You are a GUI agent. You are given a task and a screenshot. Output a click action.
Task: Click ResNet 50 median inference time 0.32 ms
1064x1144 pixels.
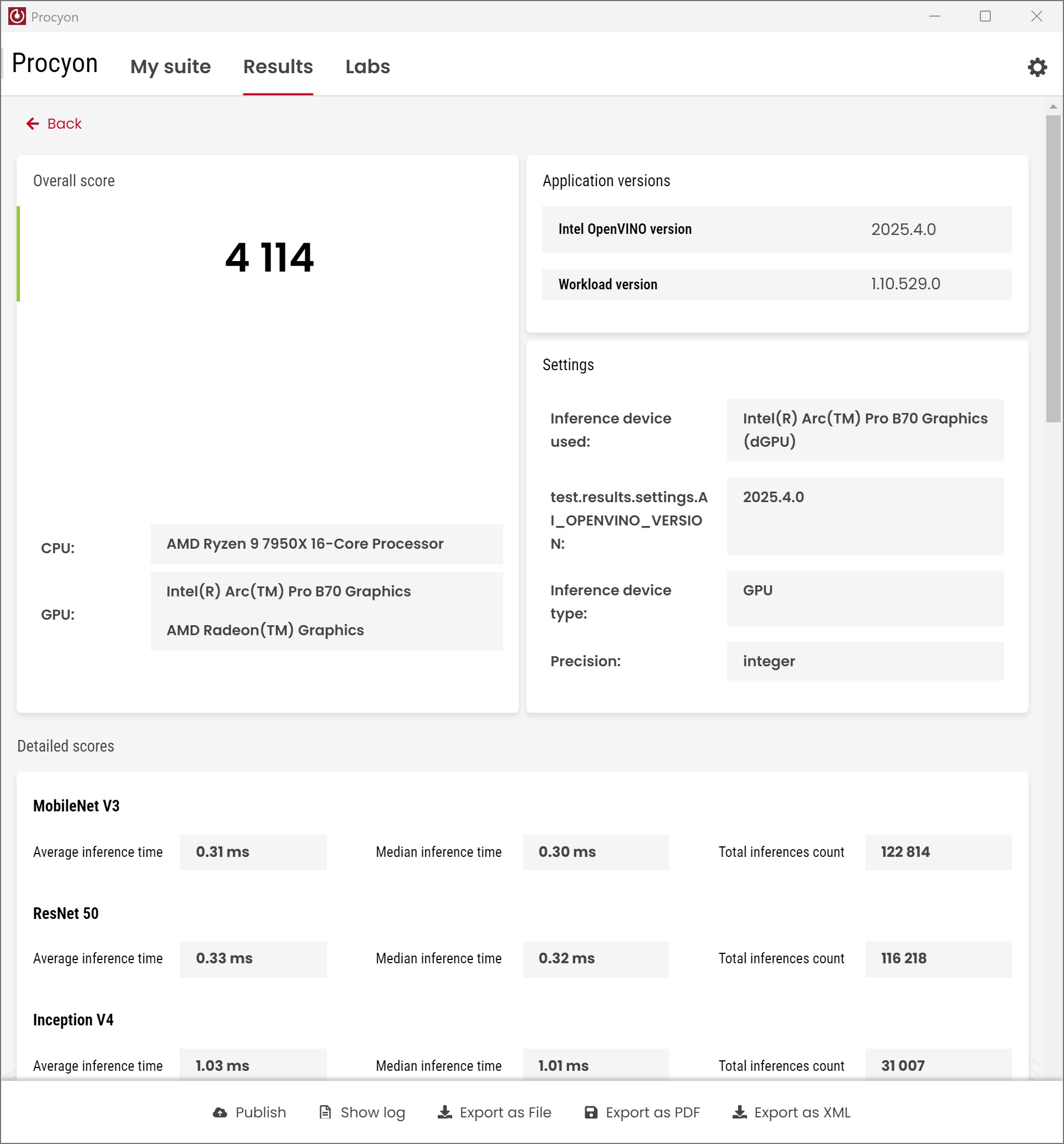pos(596,959)
